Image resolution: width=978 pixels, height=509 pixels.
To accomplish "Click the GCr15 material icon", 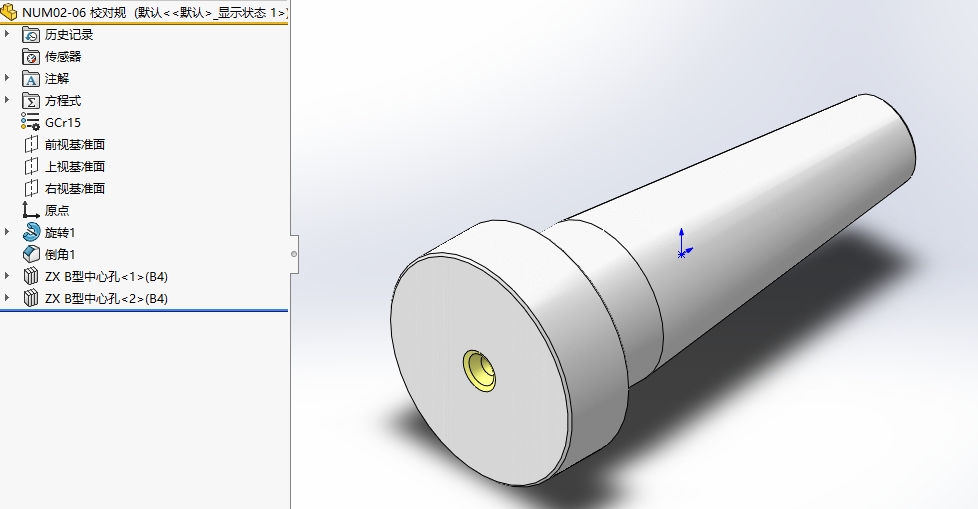I will pos(31,122).
